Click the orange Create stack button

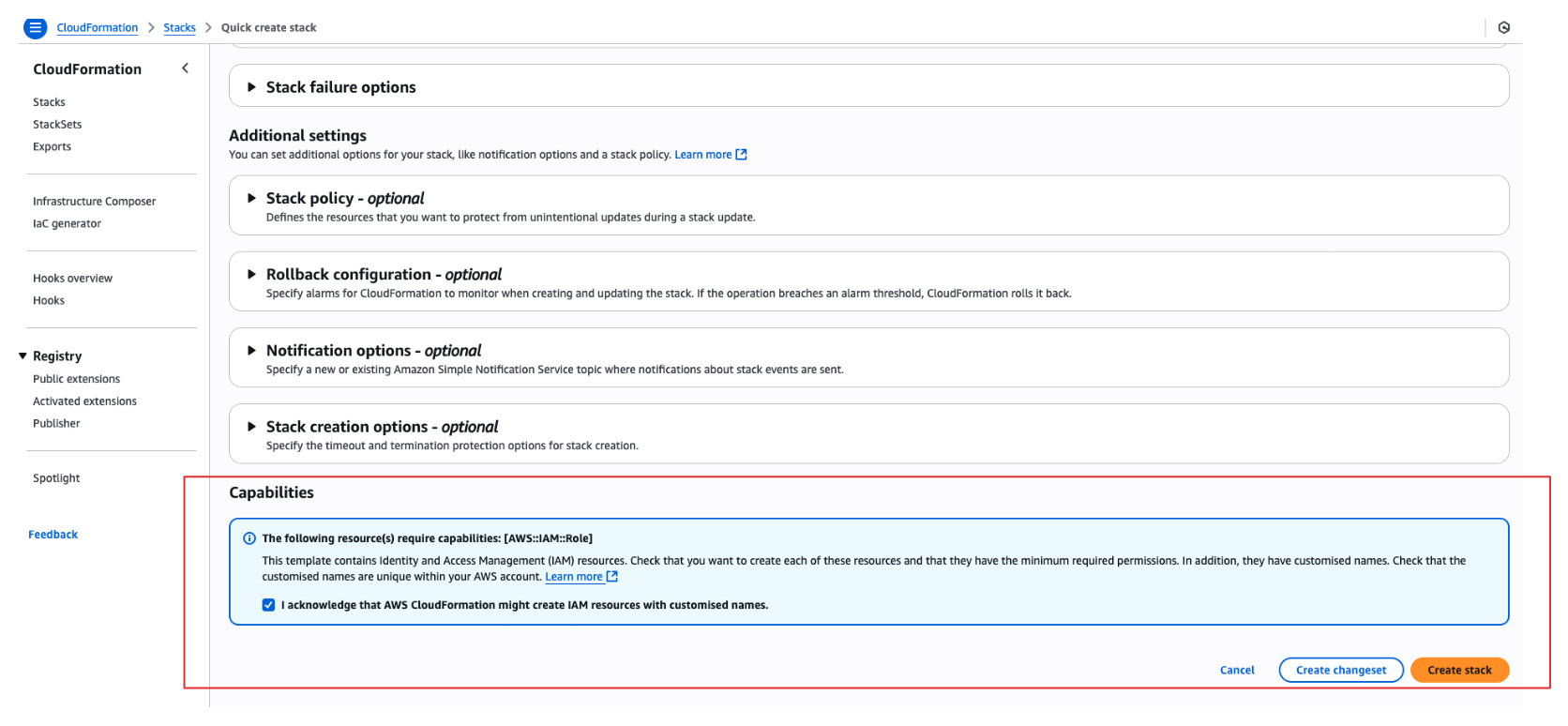click(x=1459, y=670)
